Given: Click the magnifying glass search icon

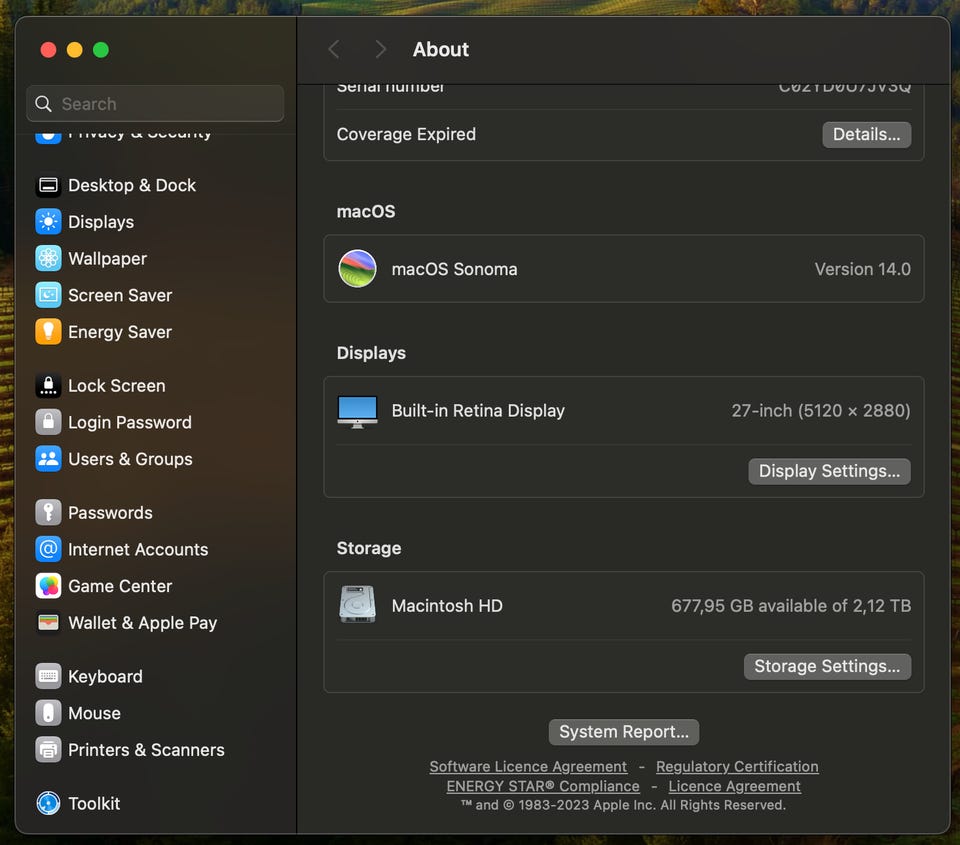Looking at the screenshot, I should [43, 103].
